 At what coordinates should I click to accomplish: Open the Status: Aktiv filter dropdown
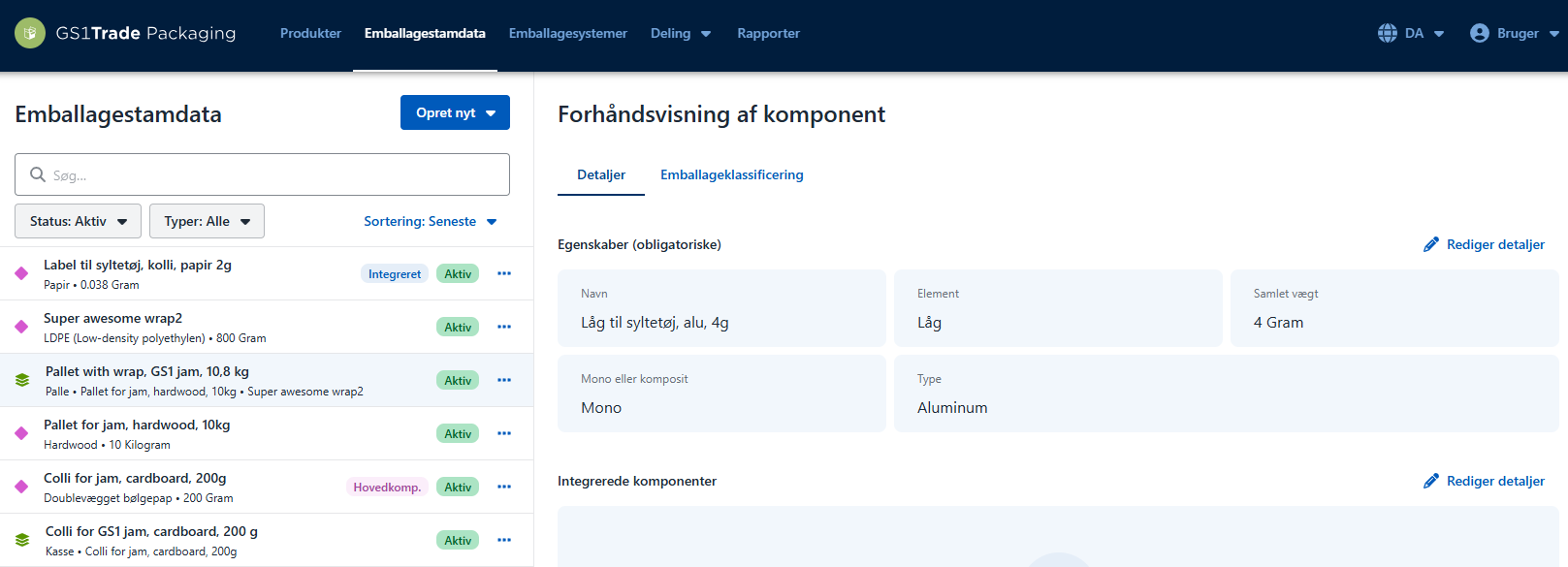78,221
